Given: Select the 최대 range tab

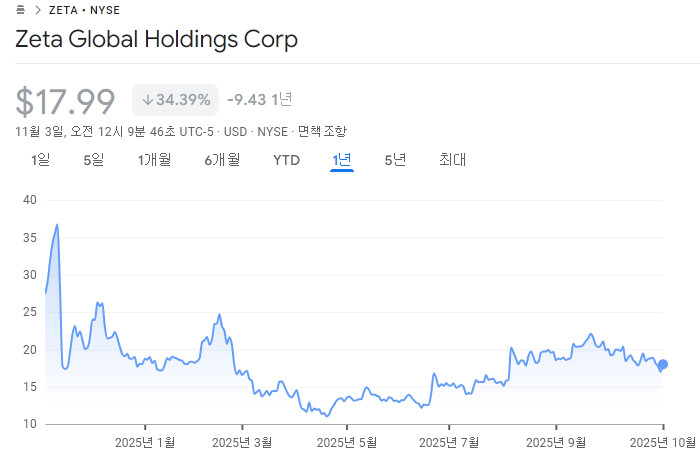Looking at the screenshot, I should pos(453,159).
